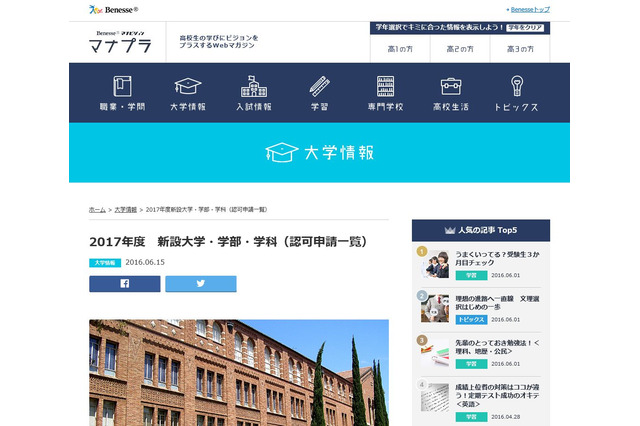The width and height of the screenshot is (640, 426).
Task: Click the マナプラ site logo
Action: coord(120,42)
